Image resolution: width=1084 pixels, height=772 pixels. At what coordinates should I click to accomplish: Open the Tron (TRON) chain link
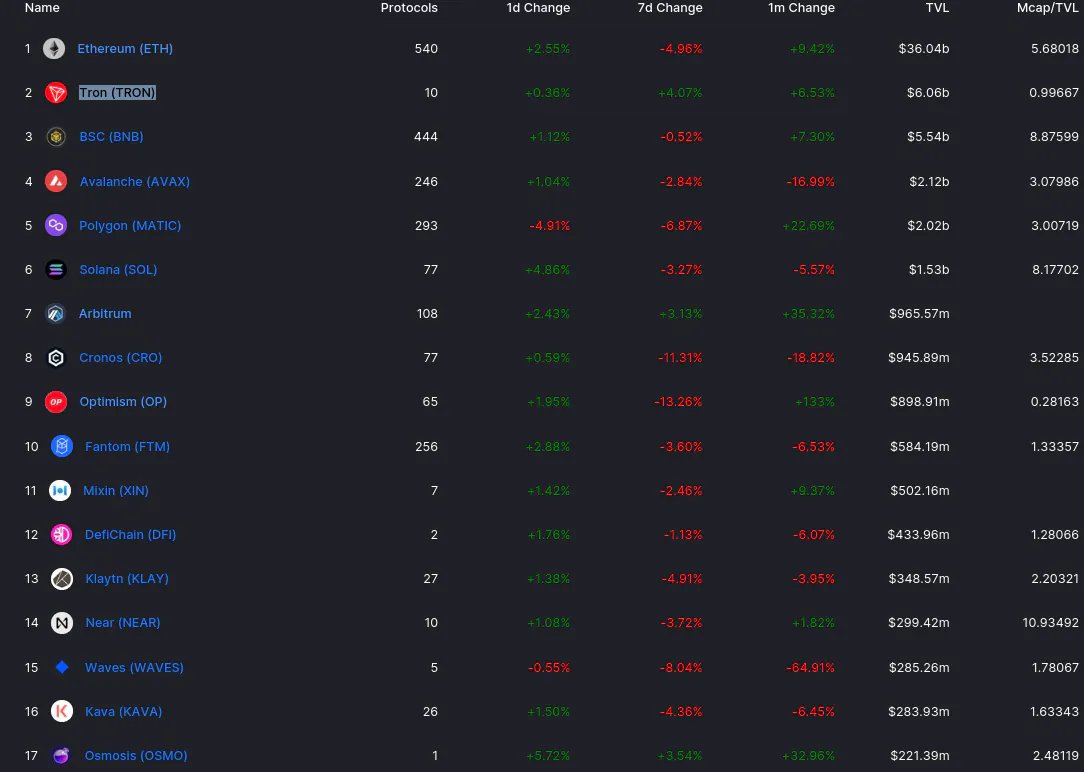(x=118, y=93)
